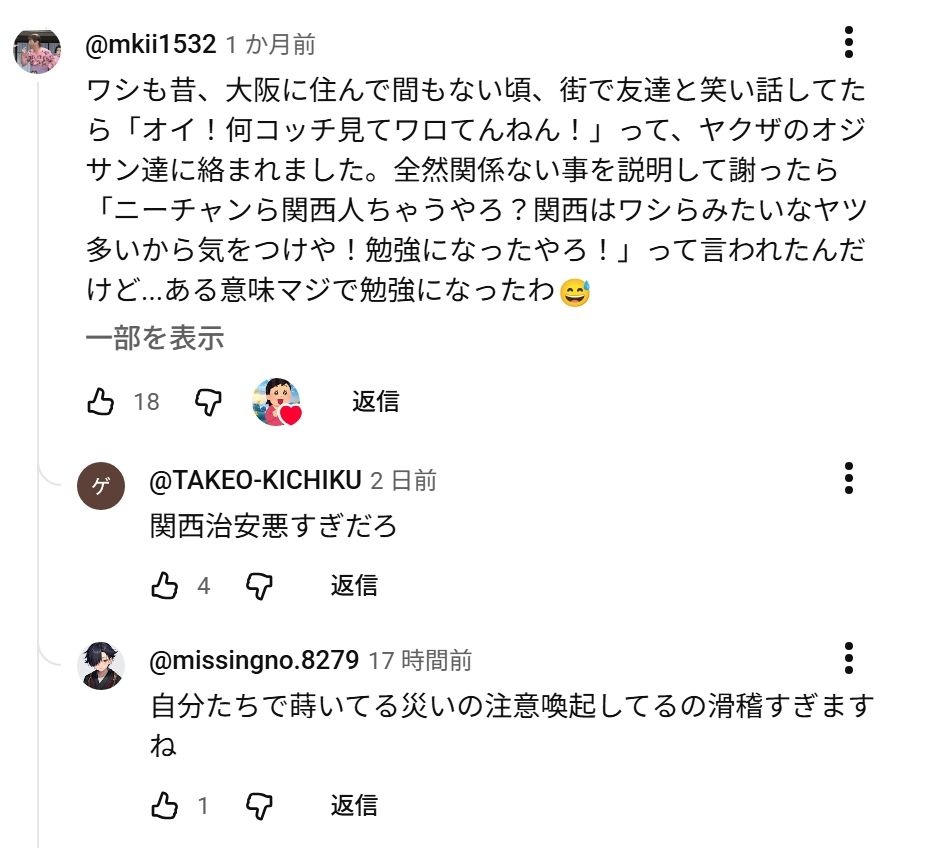This screenshot has width=941, height=848.
Task: Click the creator heart avatar badge
Action: (277, 402)
